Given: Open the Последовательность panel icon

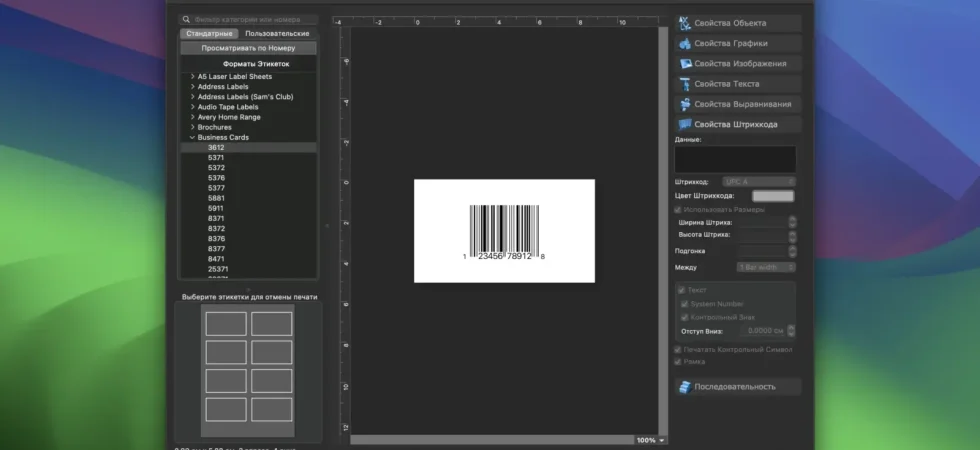Looking at the screenshot, I should coord(685,387).
